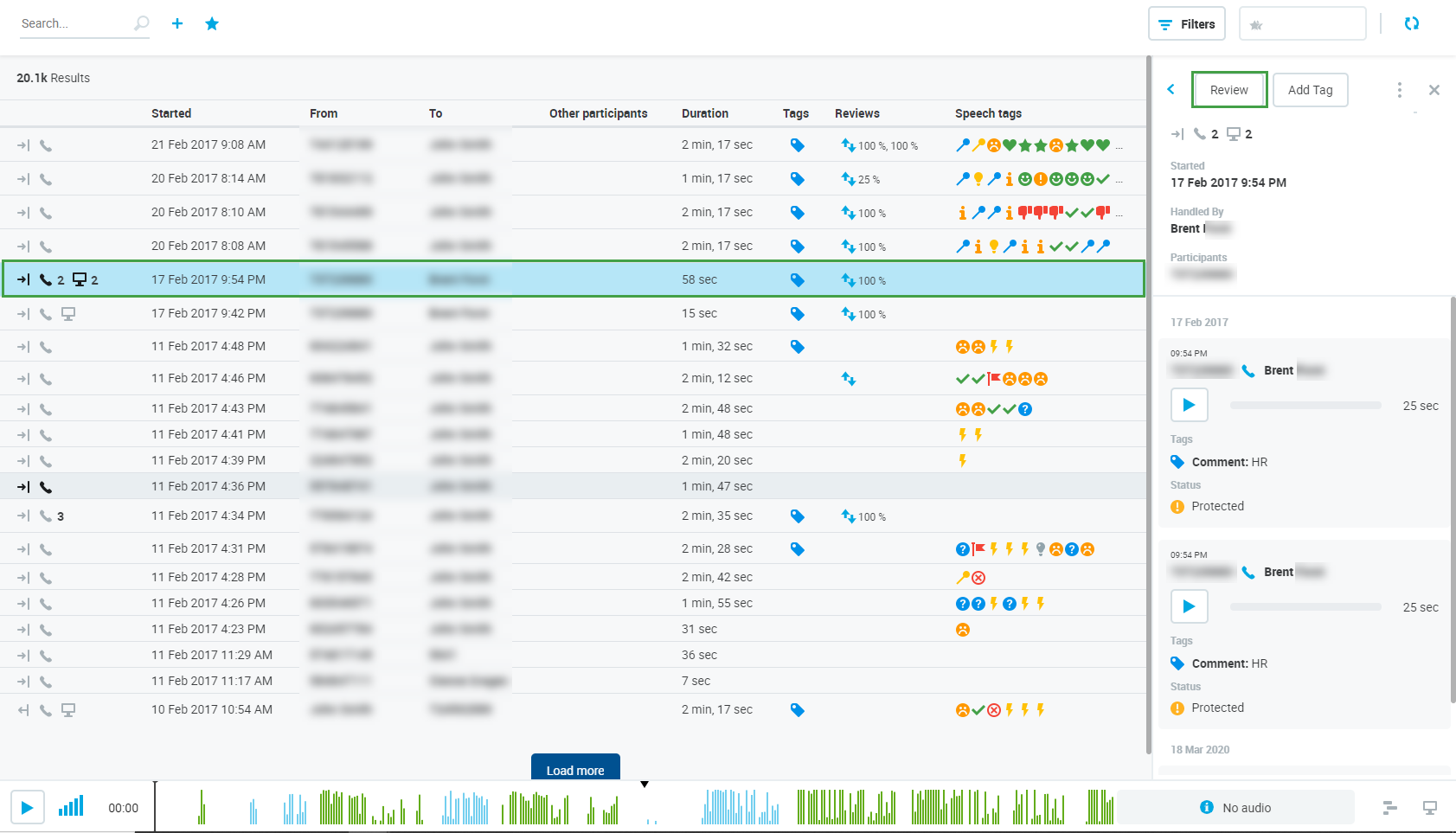This screenshot has height=833, width=1456.
Task: Click the magnifier search icon
Action: (x=141, y=23)
